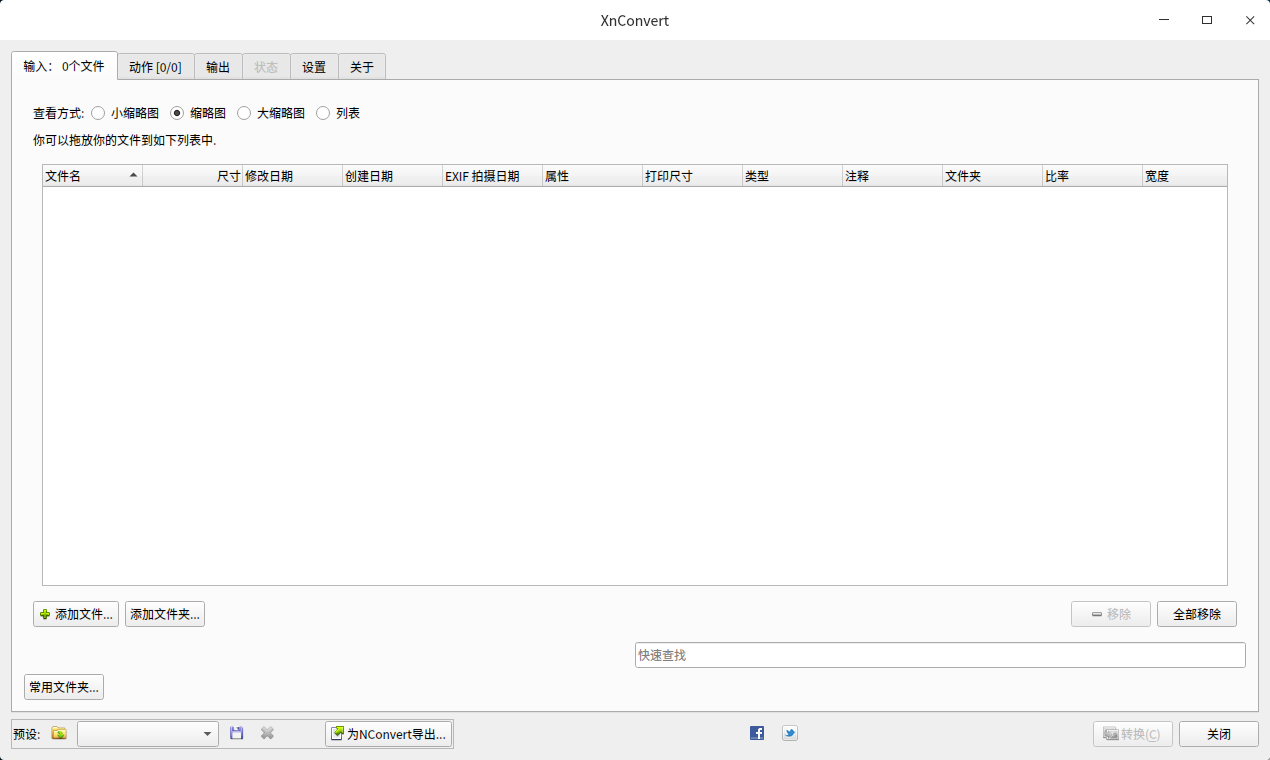Viewport: 1270px width, 760px height.
Task: Click inside the 快速查找 search field
Action: point(939,655)
